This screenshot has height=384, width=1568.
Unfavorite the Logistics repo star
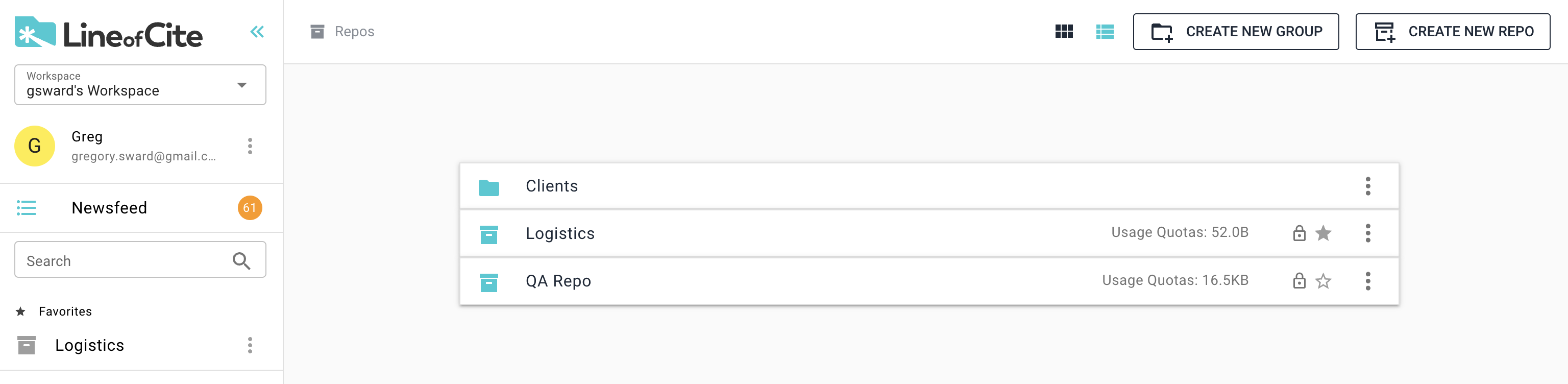click(x=1324, y=233)
